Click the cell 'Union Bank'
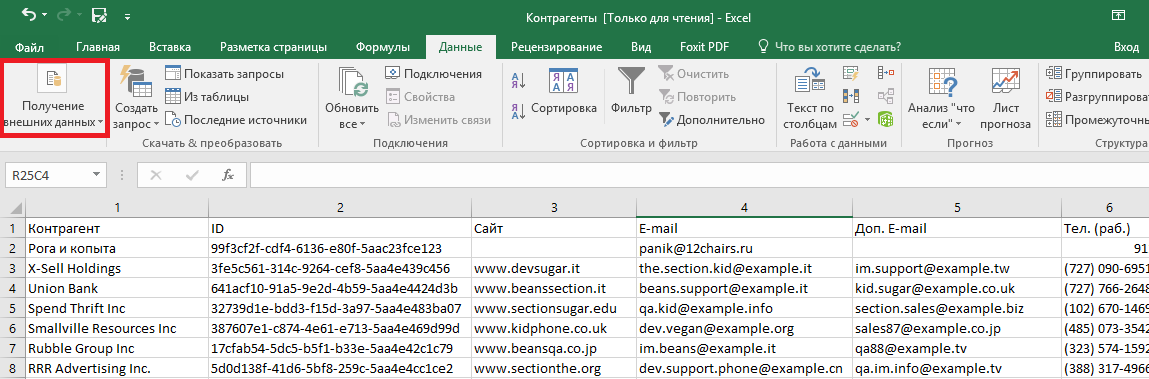1149x379 pixels. [x=116, y=288]
